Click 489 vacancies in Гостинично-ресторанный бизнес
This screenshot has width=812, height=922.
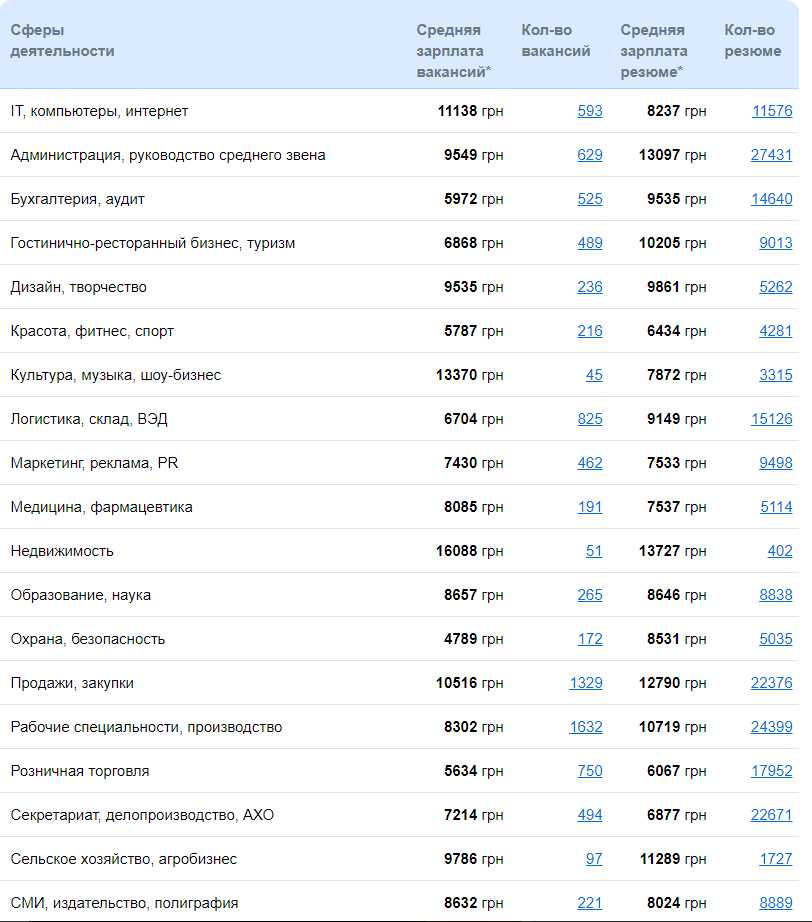point(590,243)
